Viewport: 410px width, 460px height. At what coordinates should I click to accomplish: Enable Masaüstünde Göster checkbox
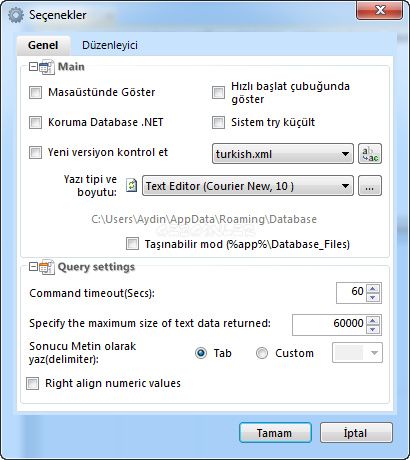tap(35, 92)
